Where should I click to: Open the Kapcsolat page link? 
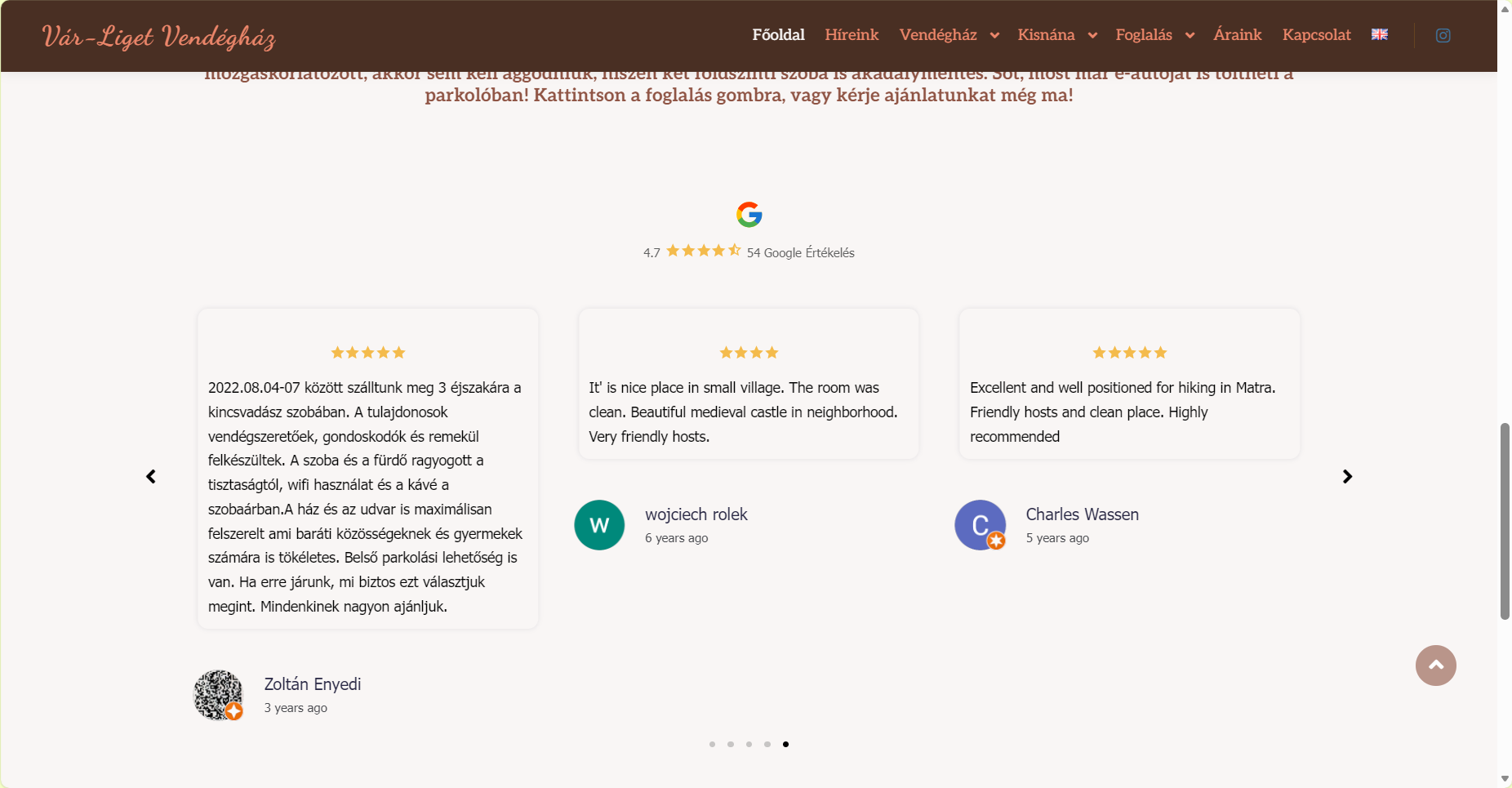click(x=1316, y=35)
